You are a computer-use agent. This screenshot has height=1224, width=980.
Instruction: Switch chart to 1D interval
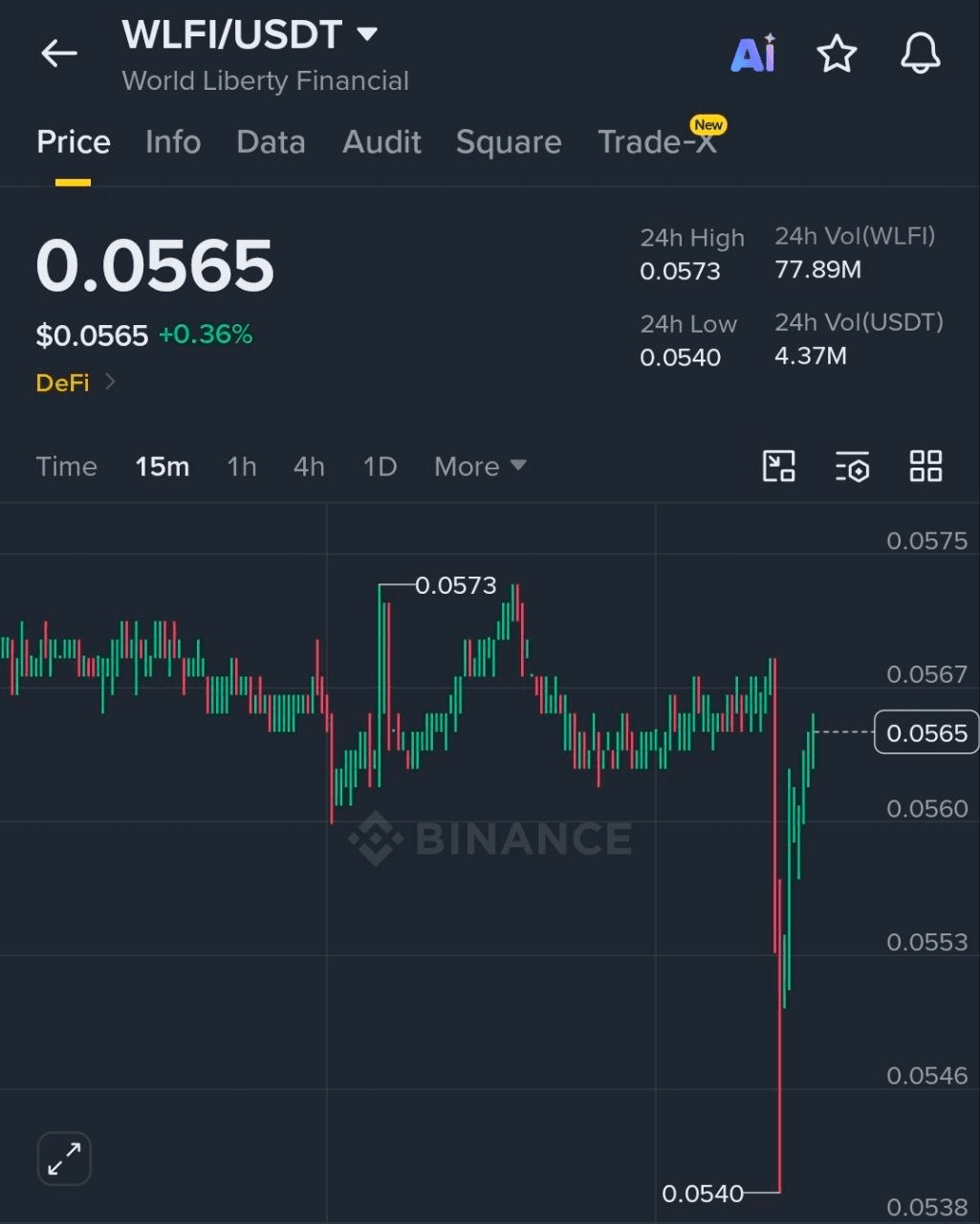(x=380, y=467)
